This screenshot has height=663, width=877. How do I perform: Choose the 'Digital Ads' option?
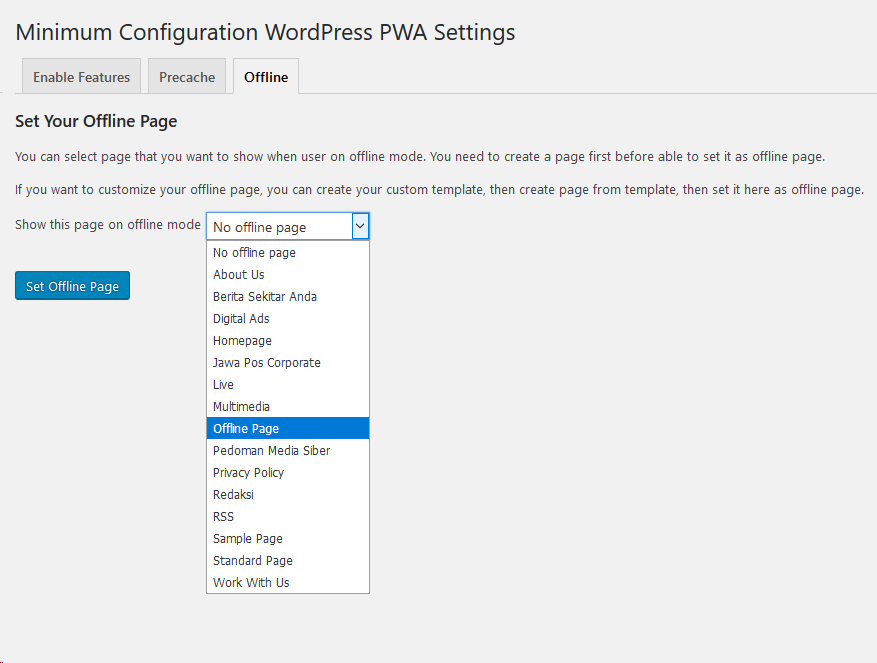click(x=287, y=318)
